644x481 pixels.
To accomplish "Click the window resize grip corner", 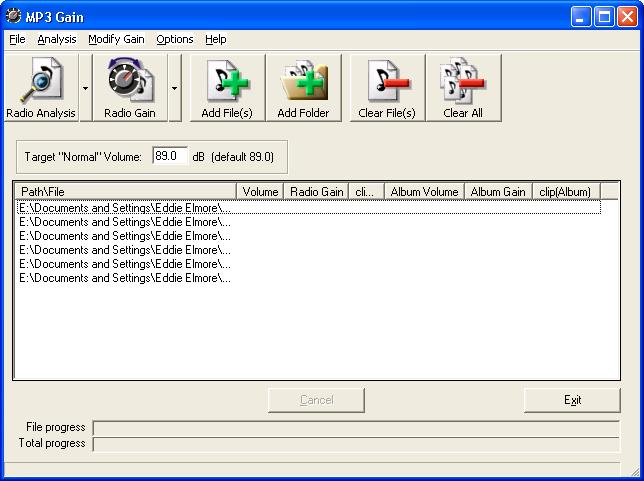I will (634, 472).
